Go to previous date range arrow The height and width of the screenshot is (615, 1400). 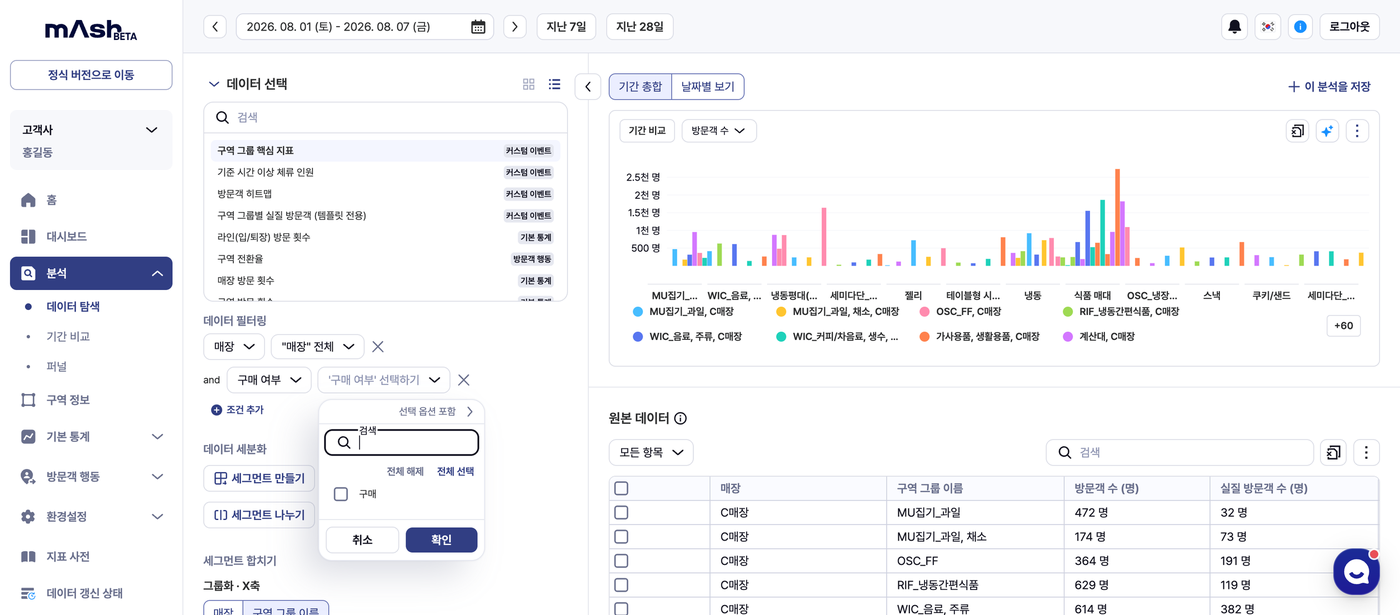[215, 27]
